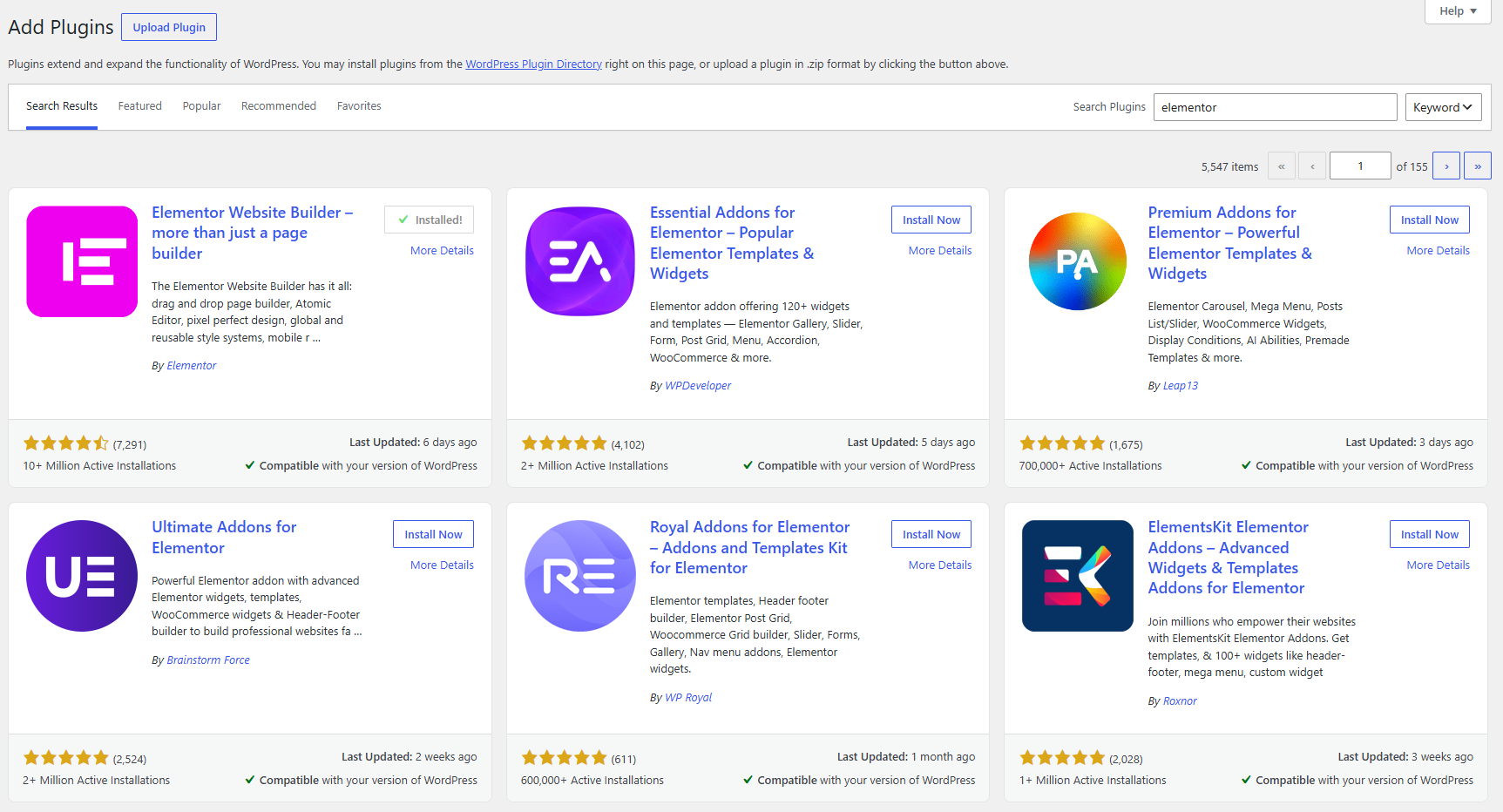Click the Ultimate Addons star rating
Screen dimensions: 1503x812
[x=66, y=757]
